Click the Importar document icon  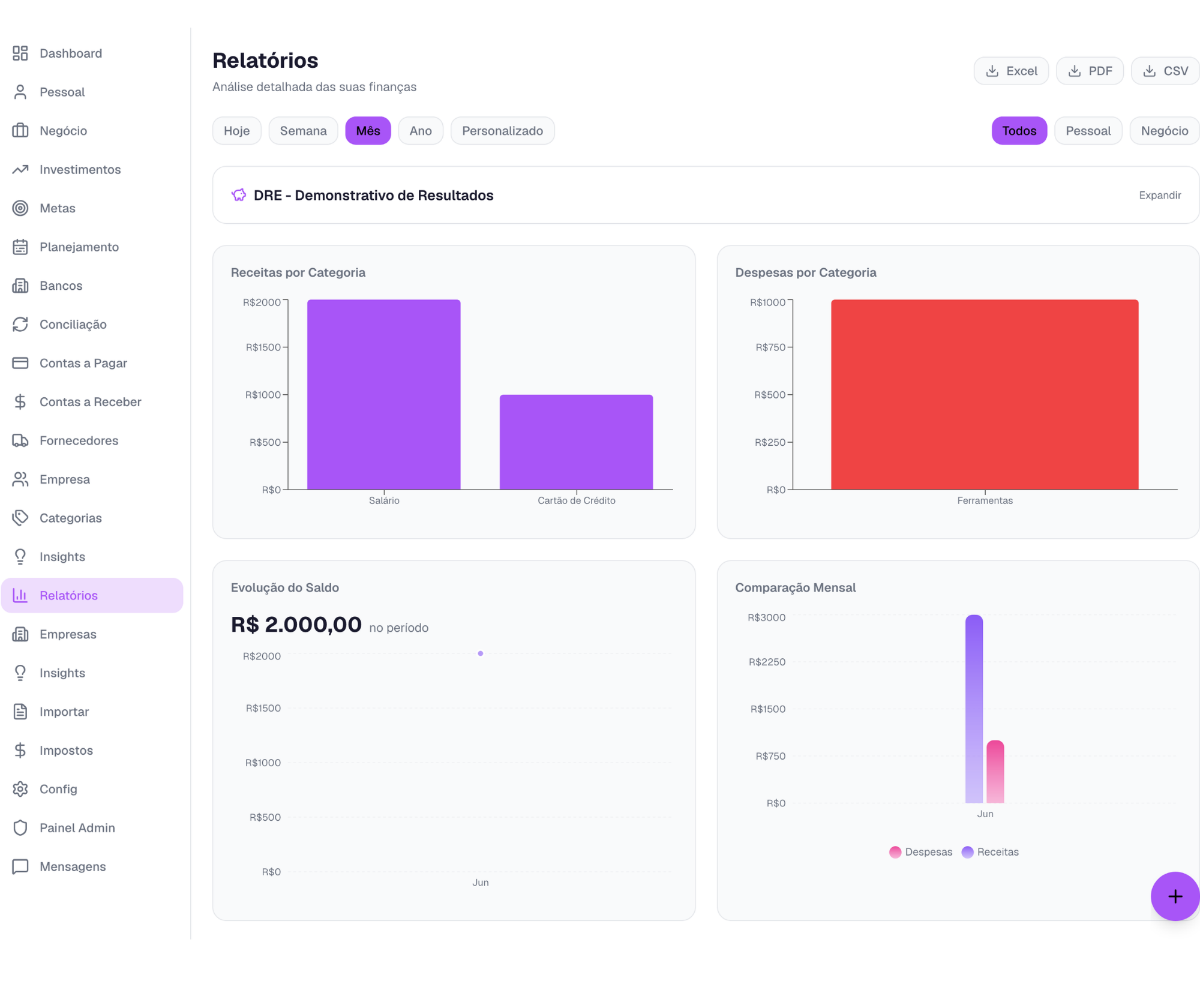[20, 712]
